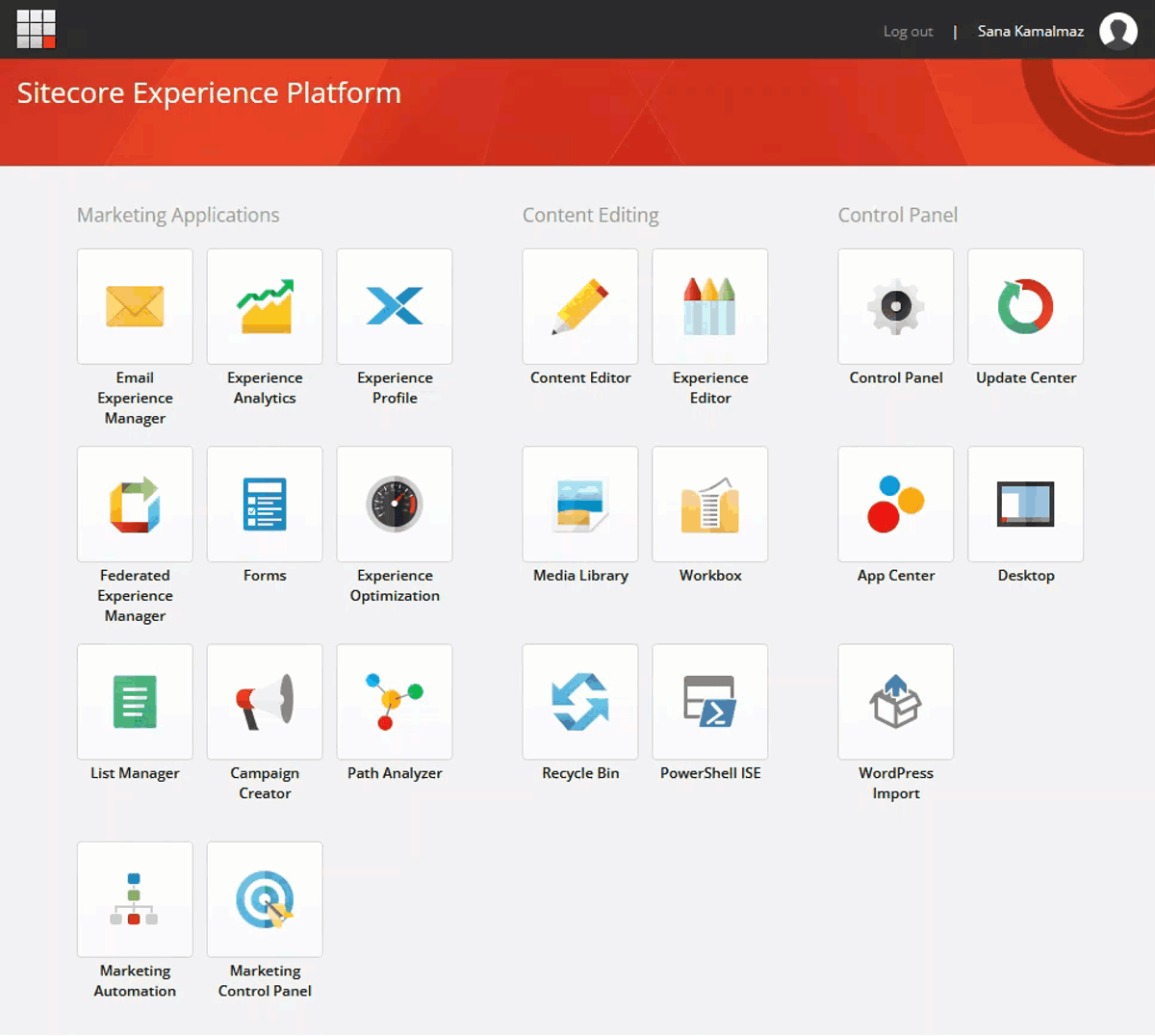Click the 'Control Panel' tile label
1155x1036 pixels.
896,377
